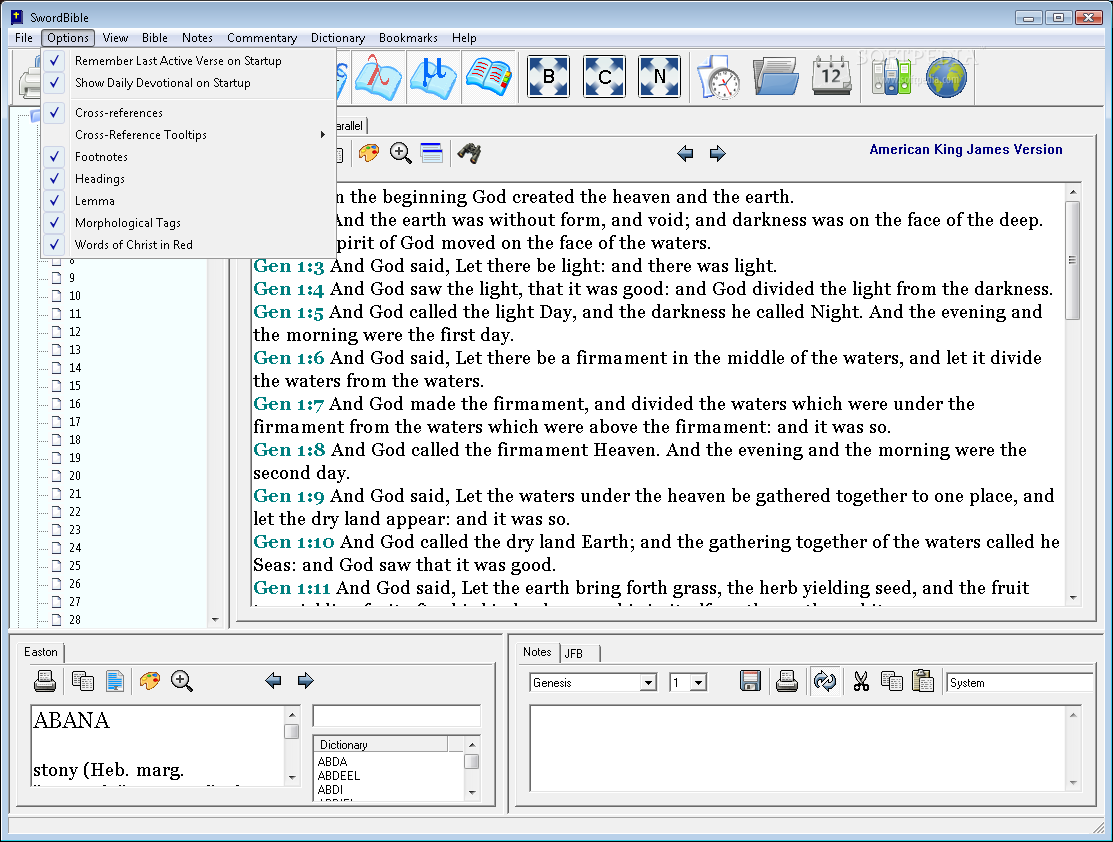Viewport: 1113px width, 842px height.
Task: Click the blue document icon in Easton pane
Action: [x=114, y=681]
